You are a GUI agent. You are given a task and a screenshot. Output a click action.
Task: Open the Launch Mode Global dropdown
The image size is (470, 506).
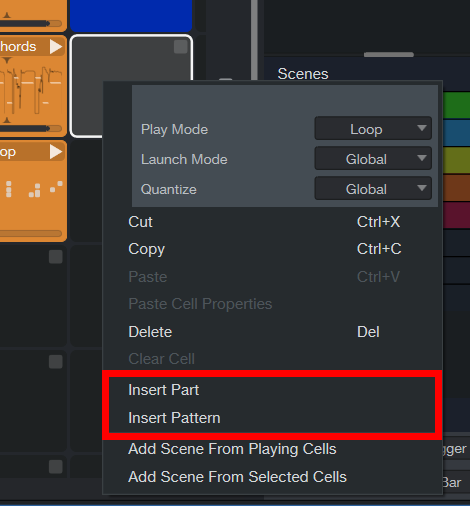pyautogui.click(x=373, y=159)
